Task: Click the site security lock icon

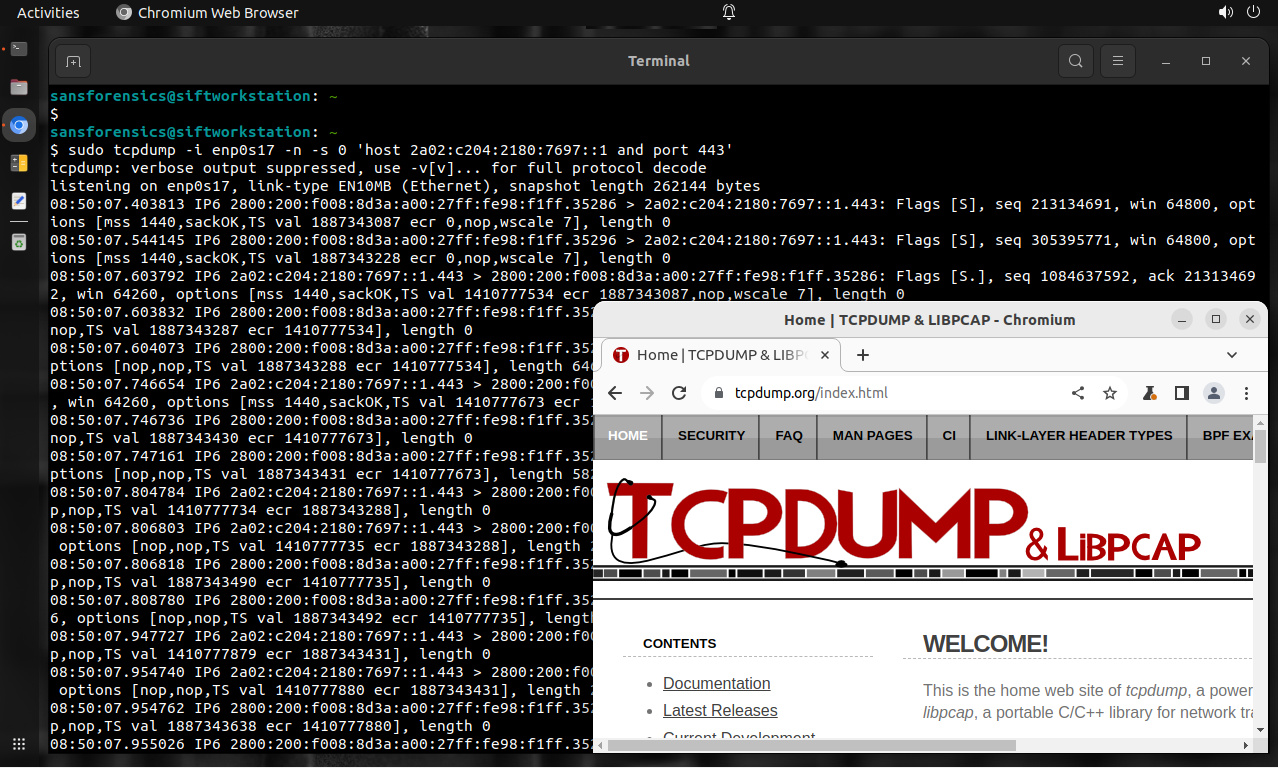Action: point(719,393)
